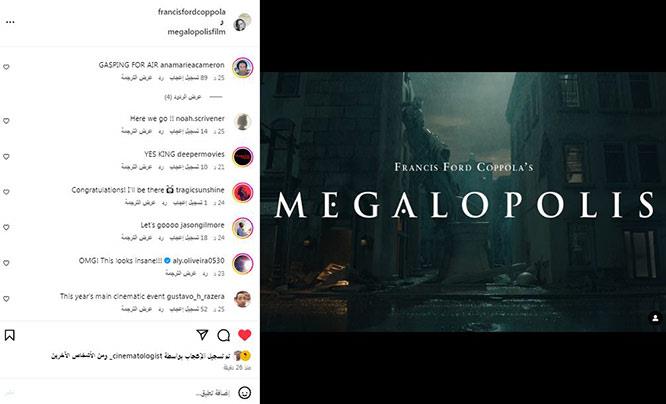The width and height of the screenshot is (666, 404).
Task: Open the three-dot more options menu
Action: (10, 22)
